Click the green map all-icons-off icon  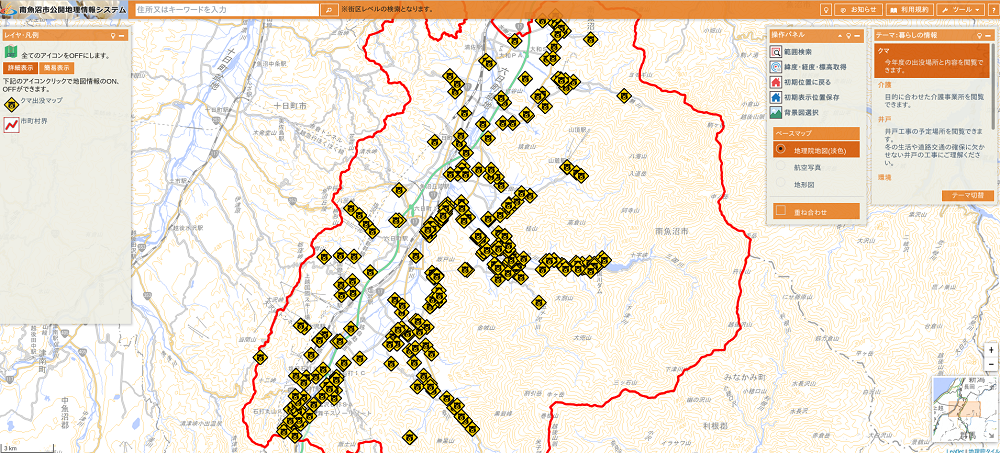(11, 52)
